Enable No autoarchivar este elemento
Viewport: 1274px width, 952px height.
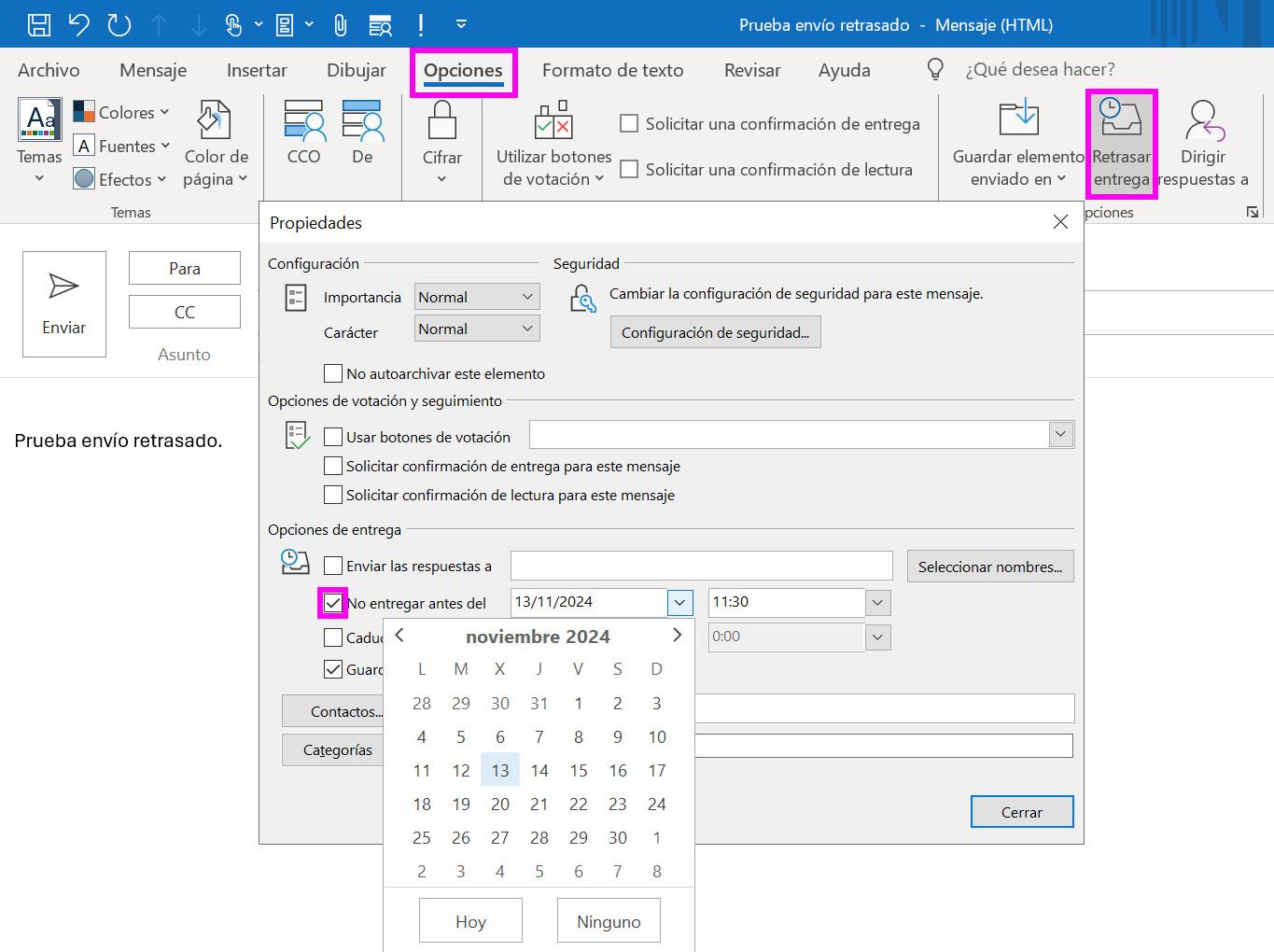click(x=332, y=373)
